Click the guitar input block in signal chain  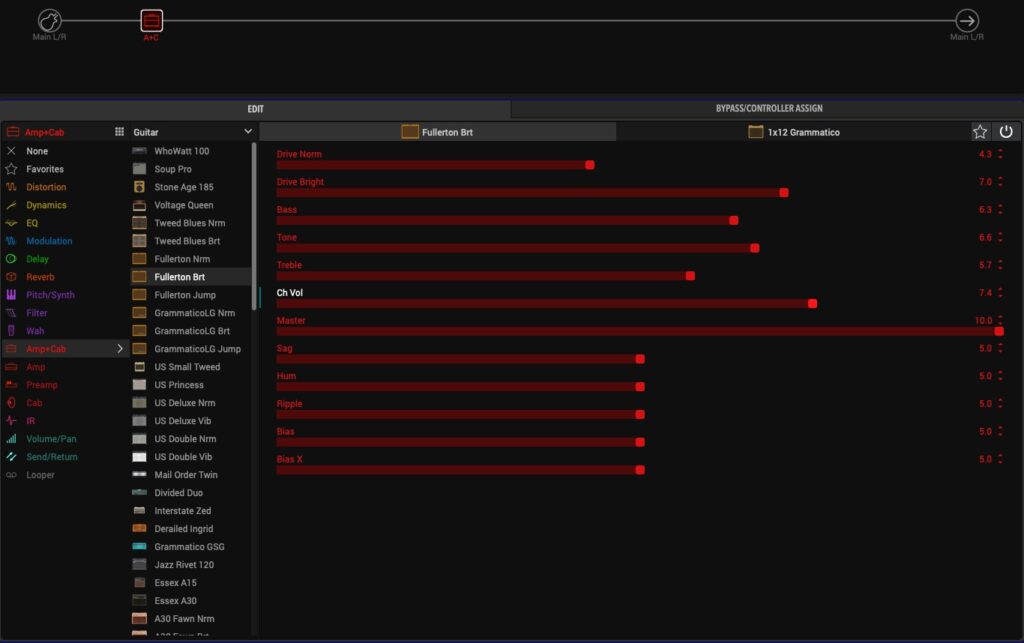click(49, 20)
